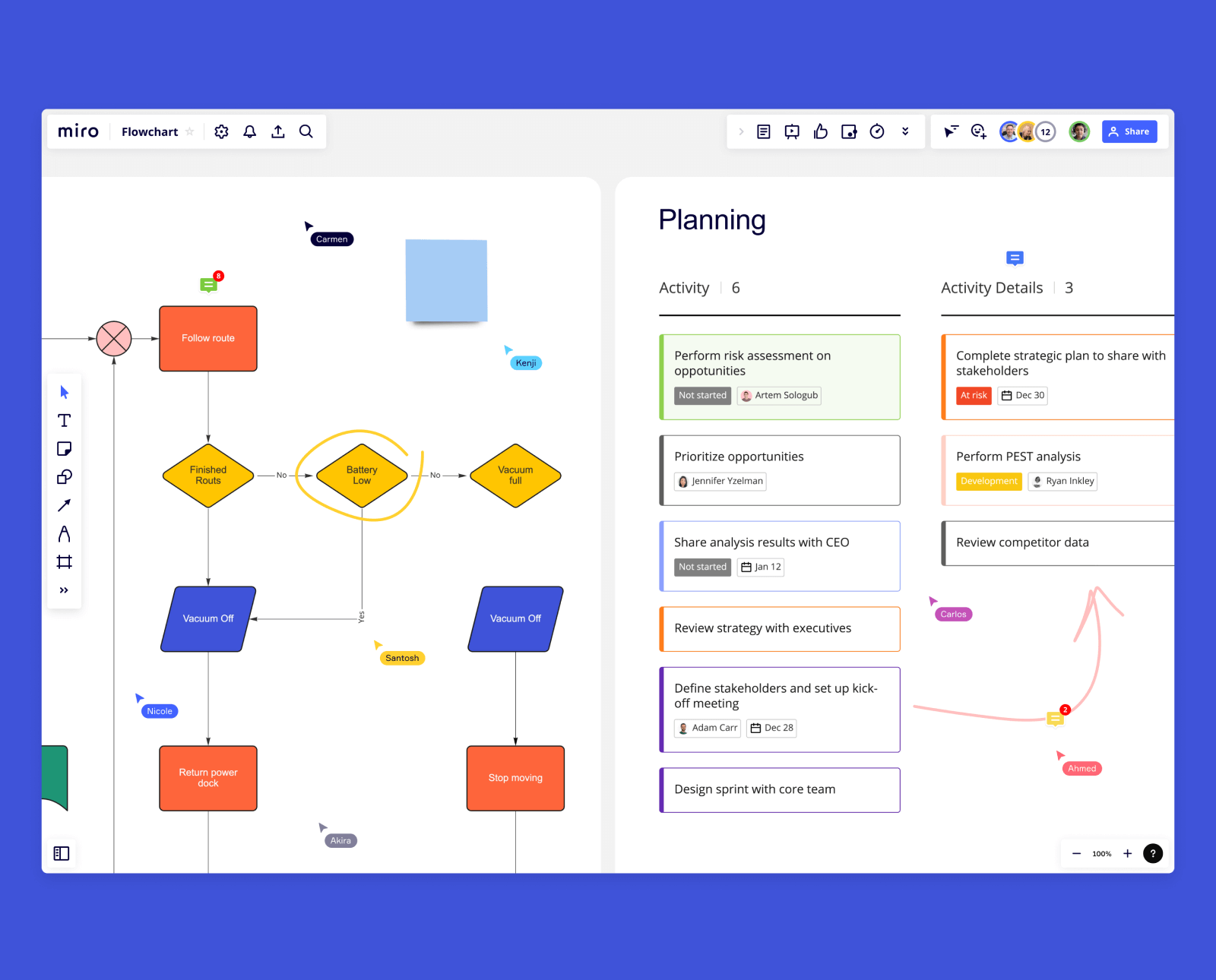Click the Activity column header

tap(684, 288)
